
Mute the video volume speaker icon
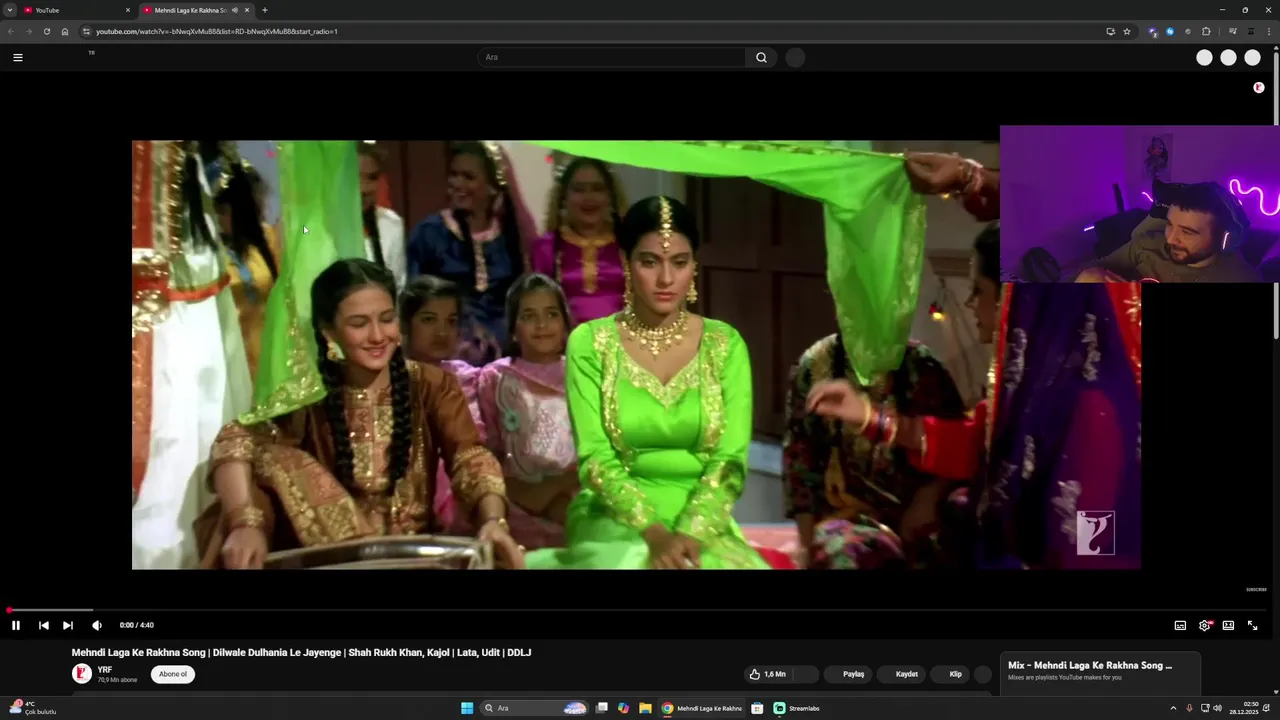97,625
